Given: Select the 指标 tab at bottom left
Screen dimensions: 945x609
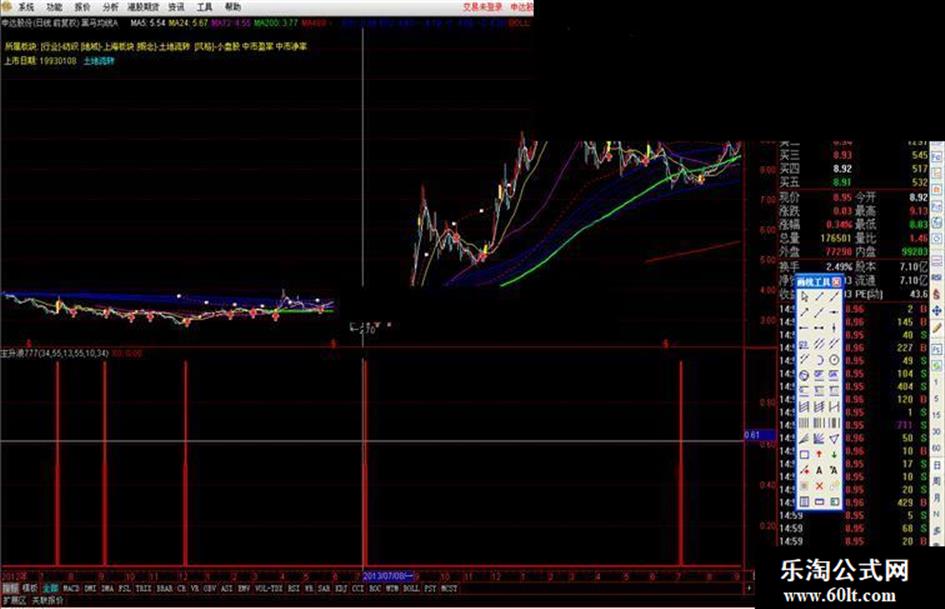Looking at the screenshot, I should 10,588.
